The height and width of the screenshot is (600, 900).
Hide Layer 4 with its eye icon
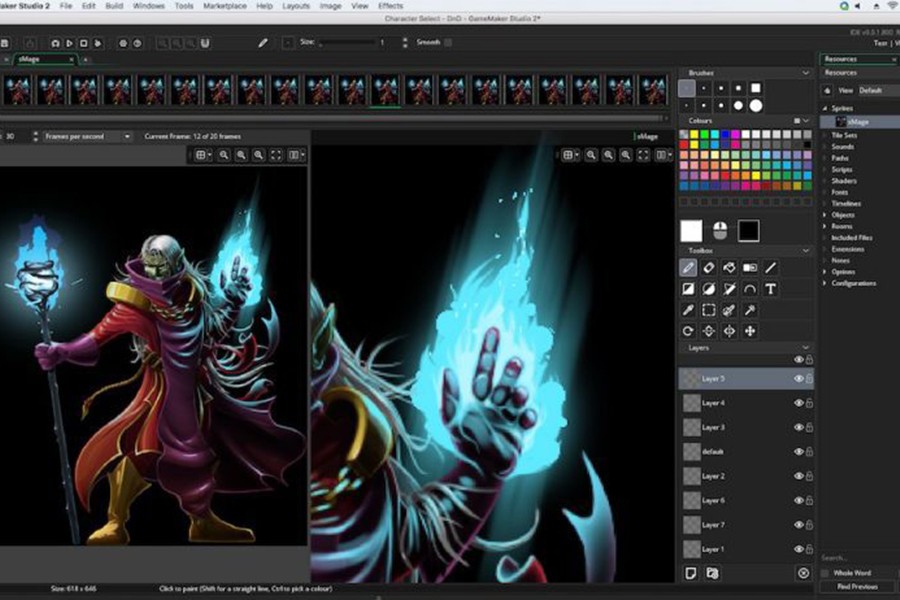tap(798, 403)
